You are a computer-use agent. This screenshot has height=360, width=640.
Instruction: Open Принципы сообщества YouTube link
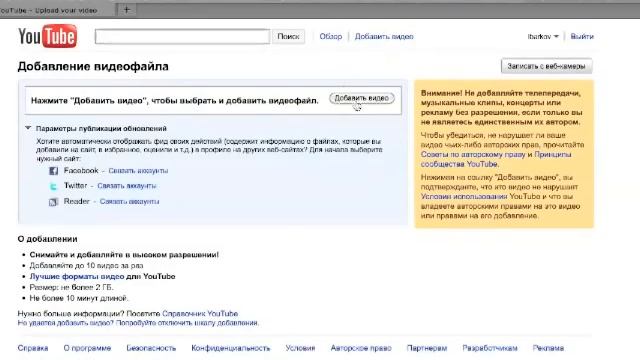point(496,159)
